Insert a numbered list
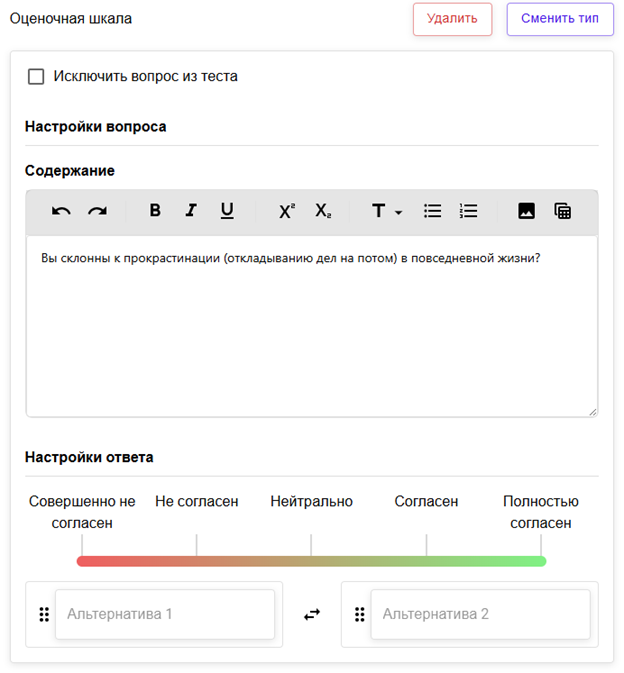Viewport: 624px width, 673px height. 468,211
